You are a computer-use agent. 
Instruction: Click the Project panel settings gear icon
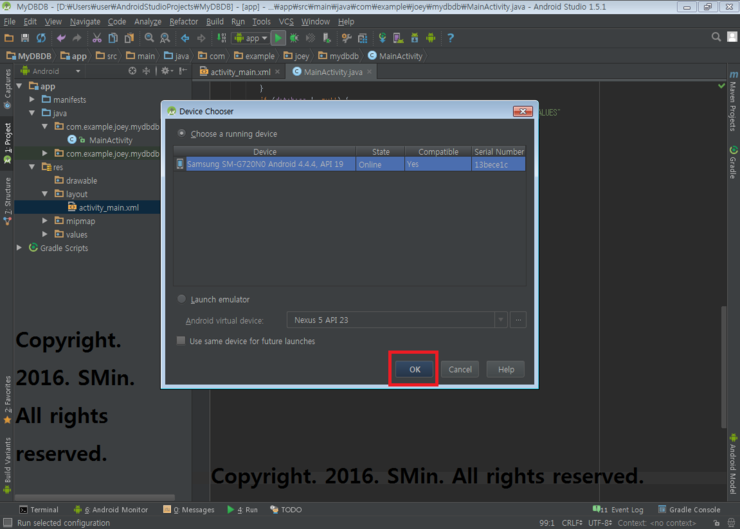point(166,71)
